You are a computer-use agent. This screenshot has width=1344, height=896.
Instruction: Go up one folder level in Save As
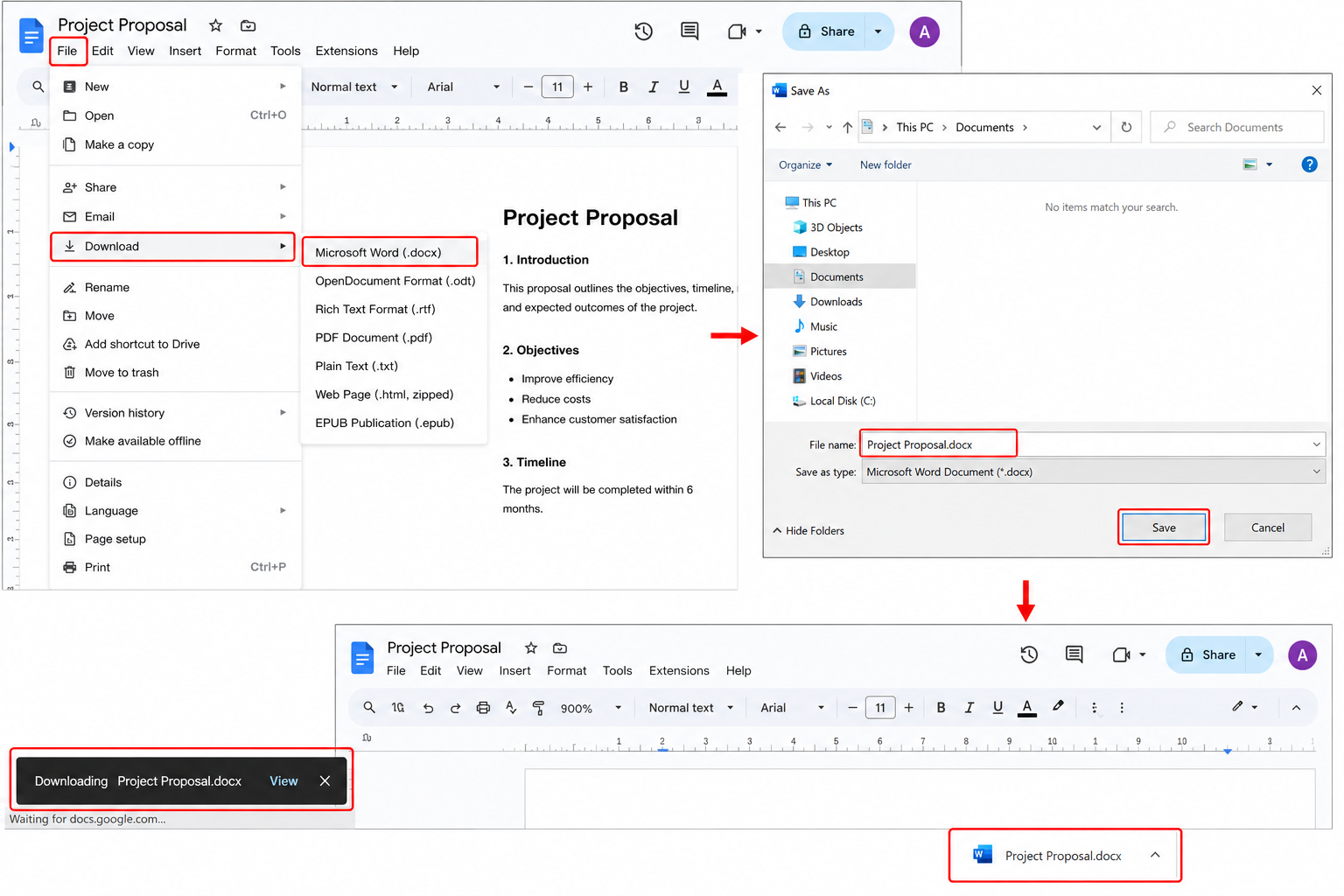(x=847, y=127)
